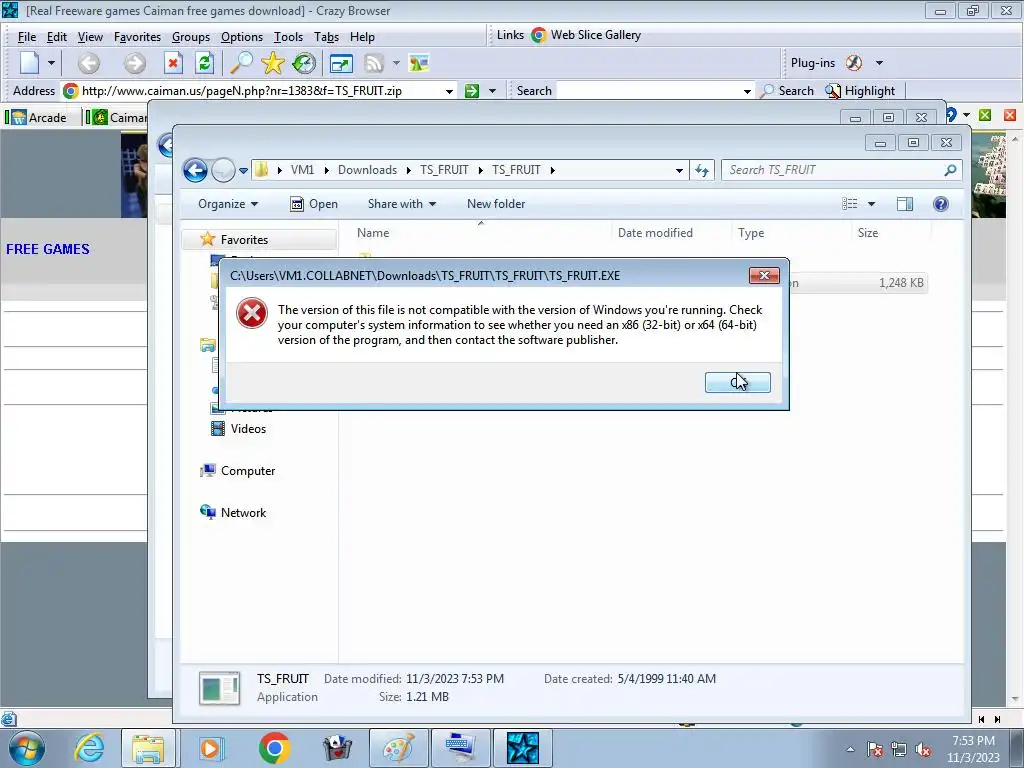The width and height of the screenshot is (1024, 768).
Task: Open the Tools menu
Action: pyautogui.click(x=288, y=37)
